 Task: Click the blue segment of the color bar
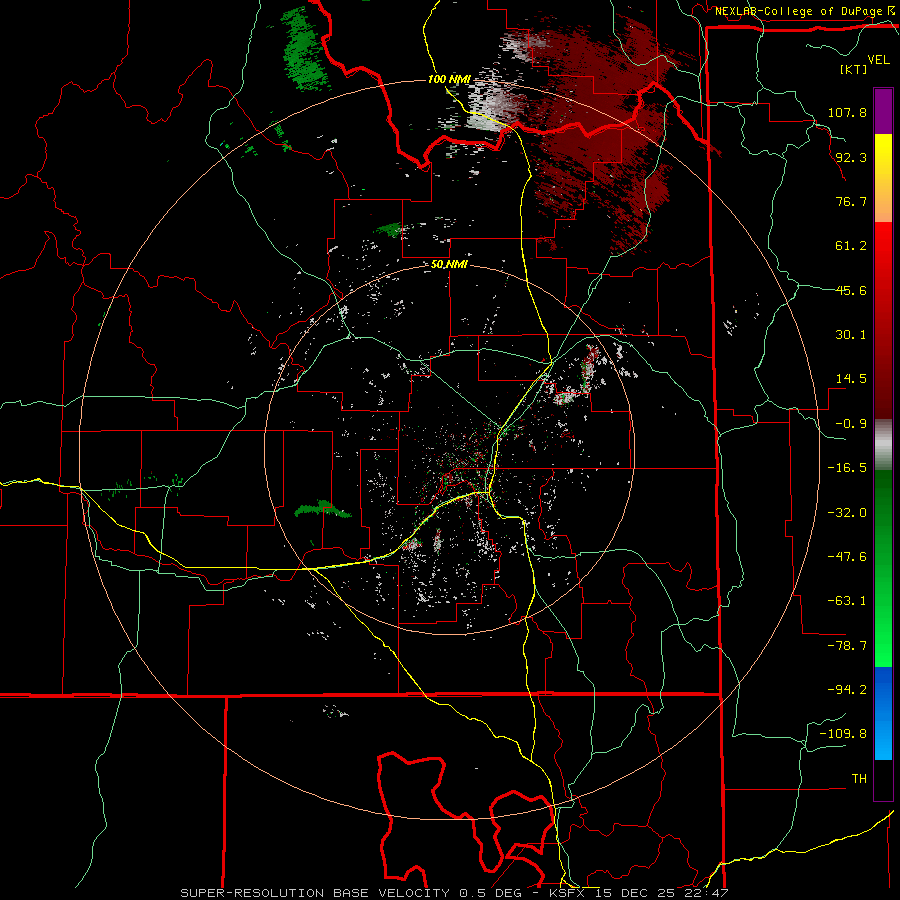[x=883, y=713]
